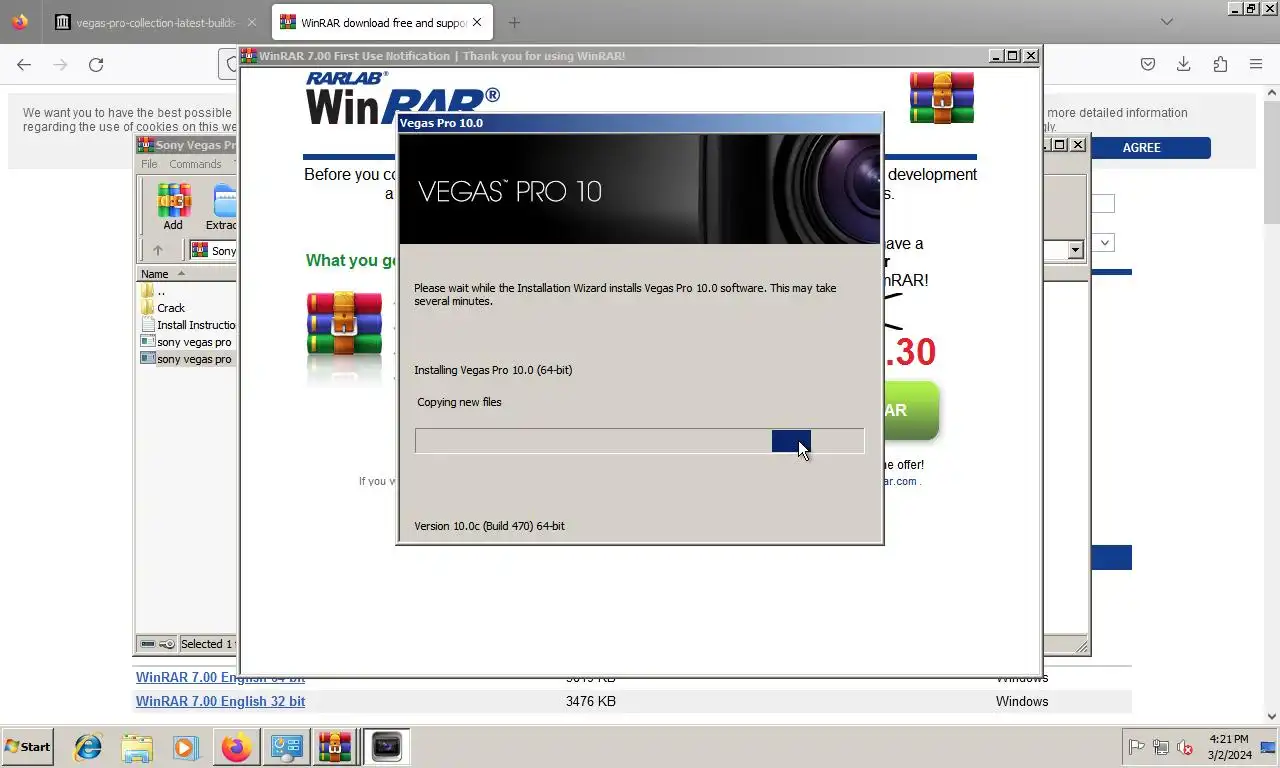The image size is (1280, 768).
Task: Click the green button ending in 'AR'
Action: pyautogui.click(x=911, y=410)
